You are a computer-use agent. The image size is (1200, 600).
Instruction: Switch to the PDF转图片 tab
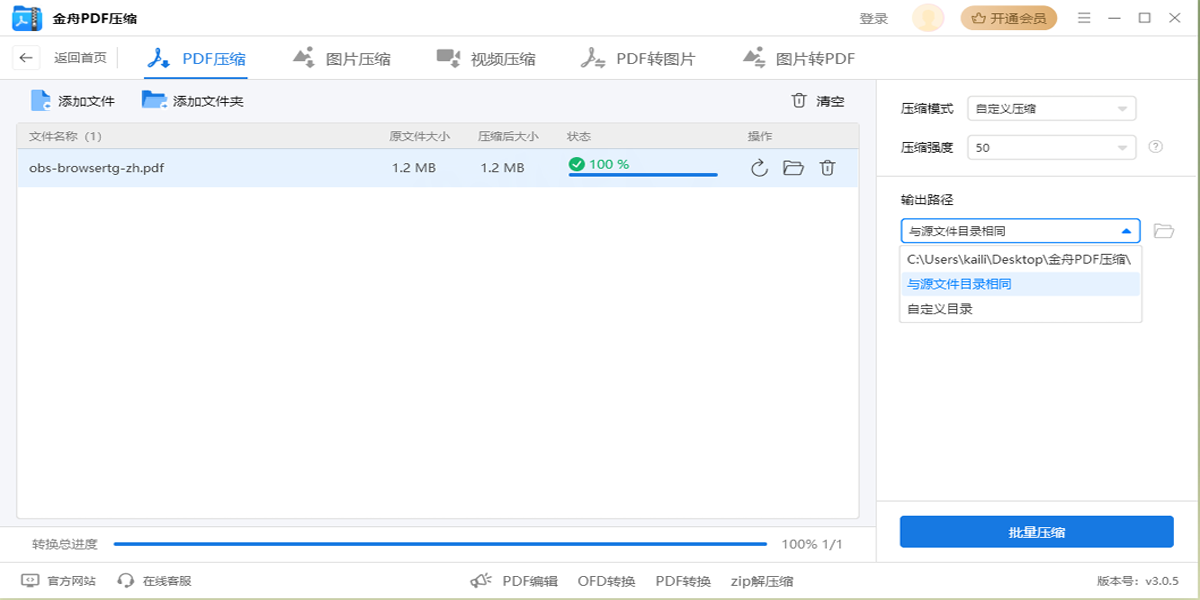tap(638, 58)
